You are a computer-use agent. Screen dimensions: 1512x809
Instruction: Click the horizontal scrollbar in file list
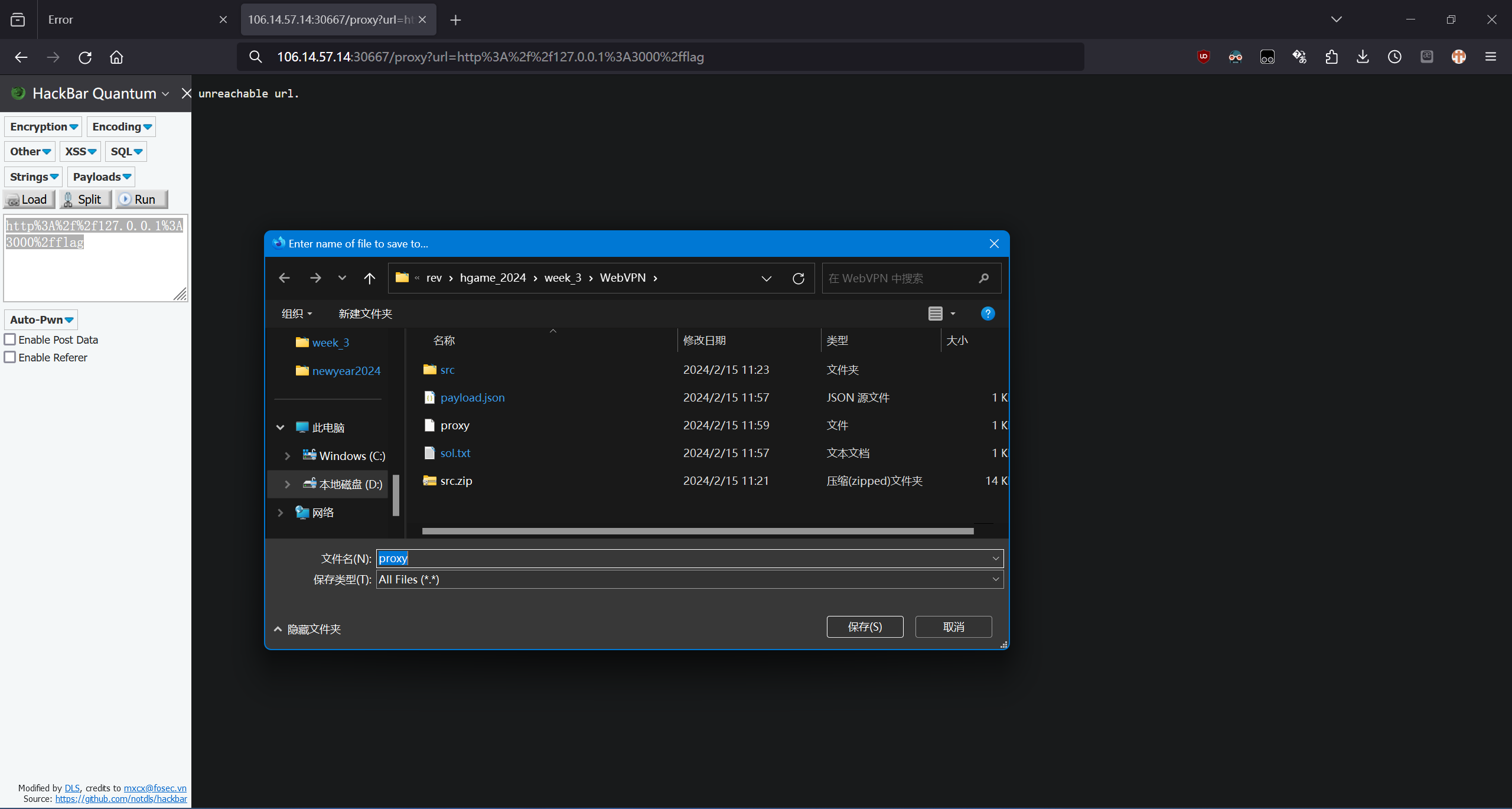click(697, 531)
